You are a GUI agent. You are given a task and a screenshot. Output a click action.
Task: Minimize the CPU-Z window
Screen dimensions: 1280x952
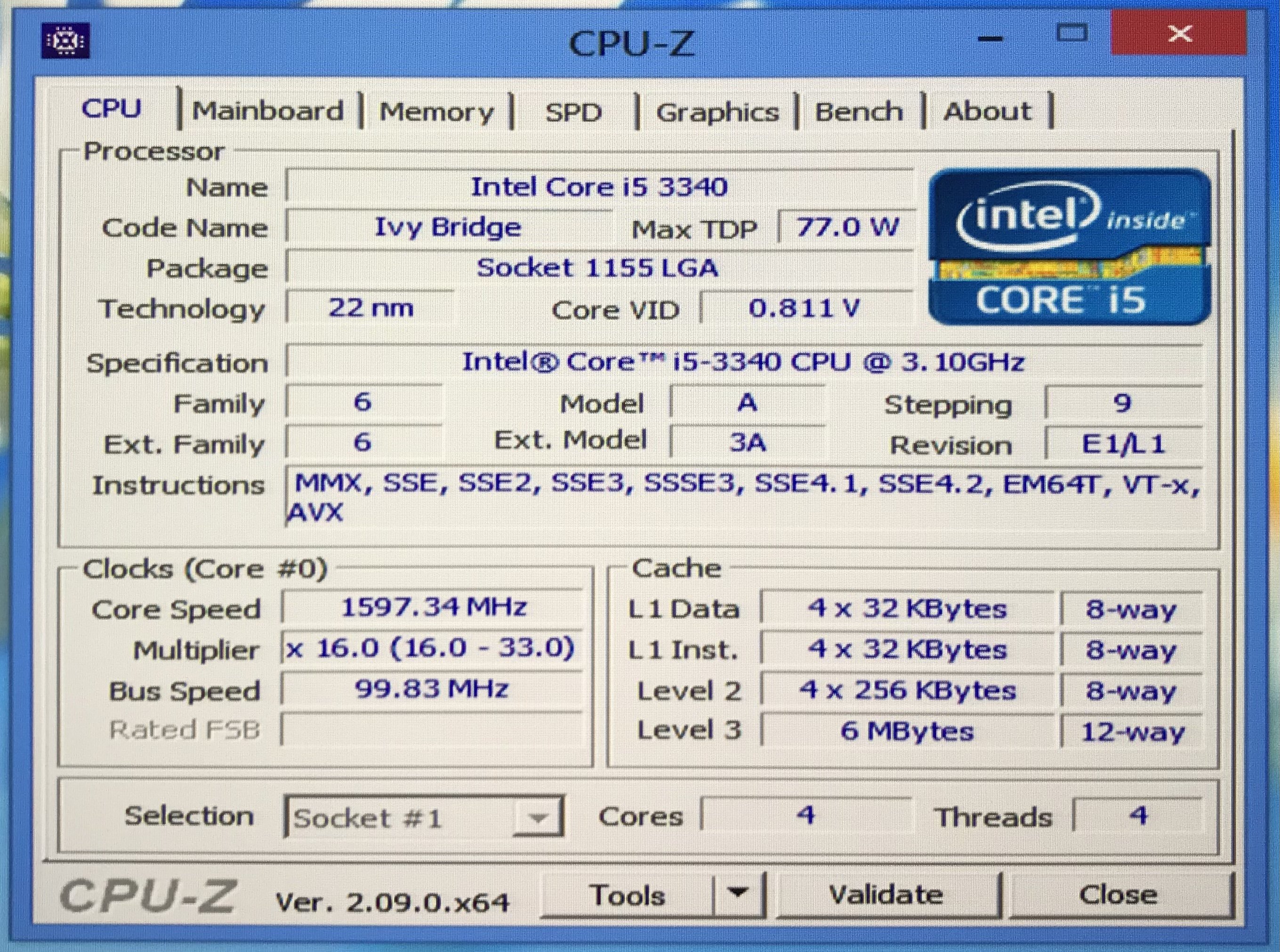click(990, 39)
